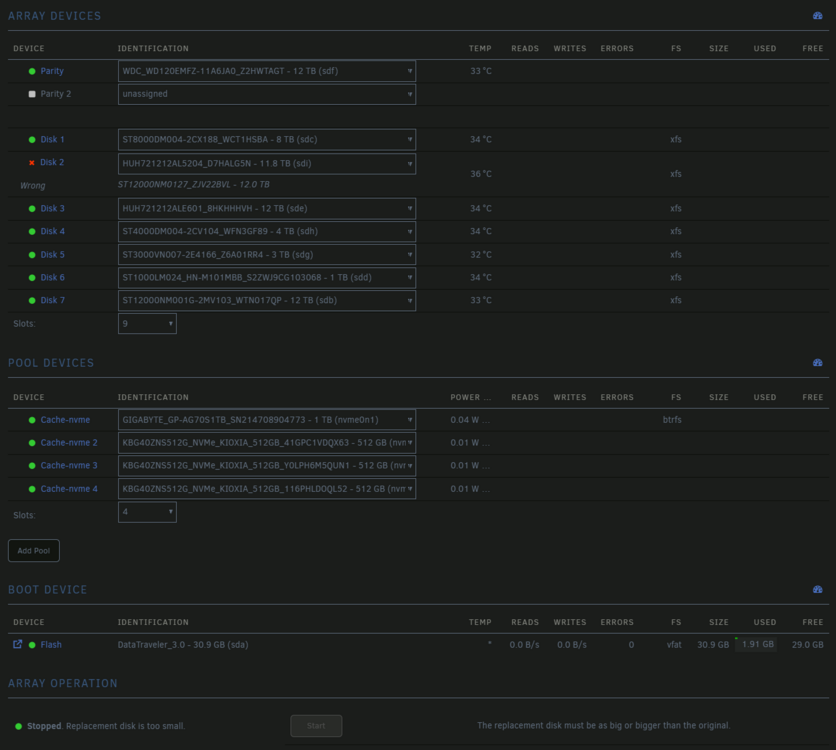
Task: Open the Disk 1 device link
Action: tap(52, 140)
